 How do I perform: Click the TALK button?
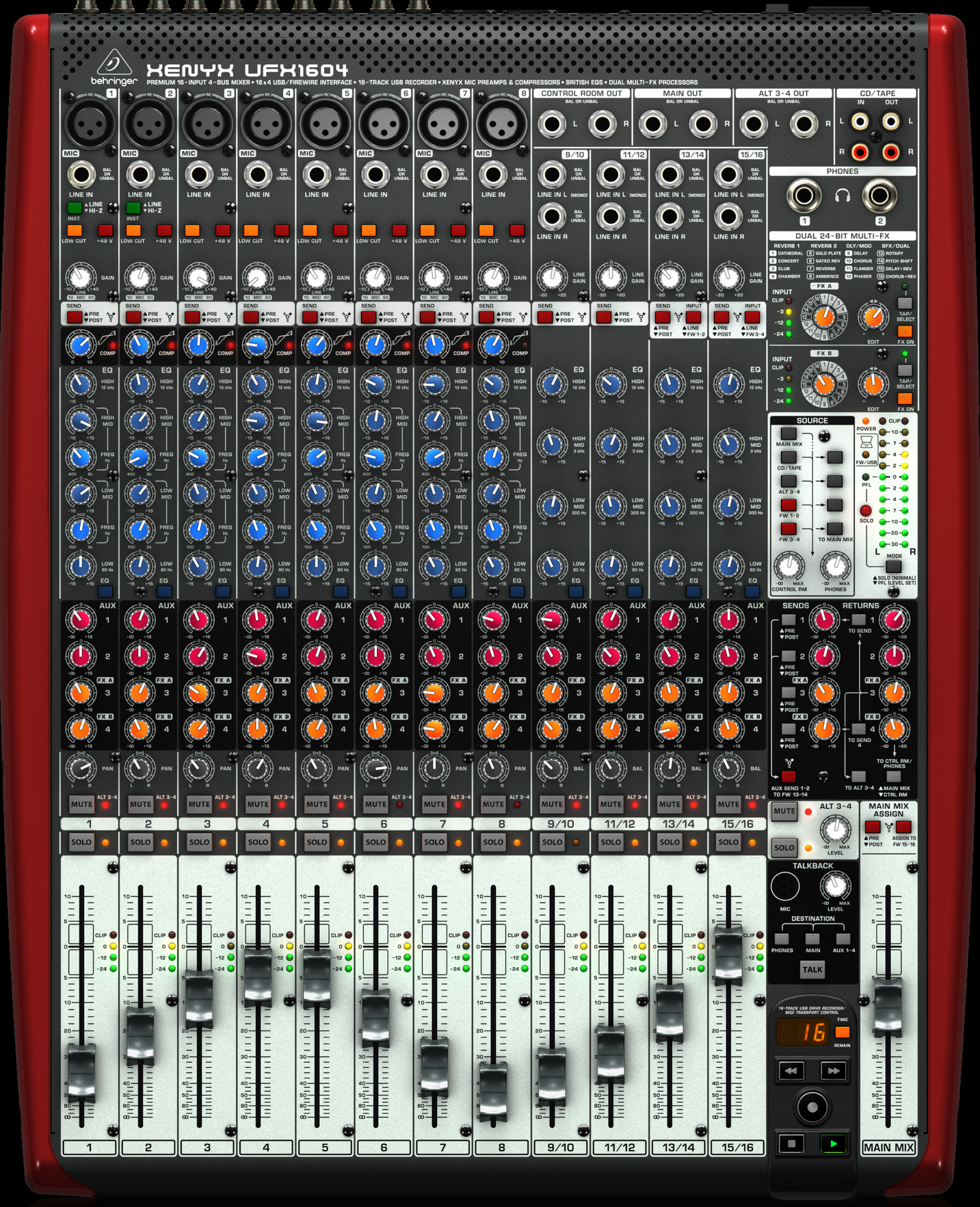tap(812, 970)
